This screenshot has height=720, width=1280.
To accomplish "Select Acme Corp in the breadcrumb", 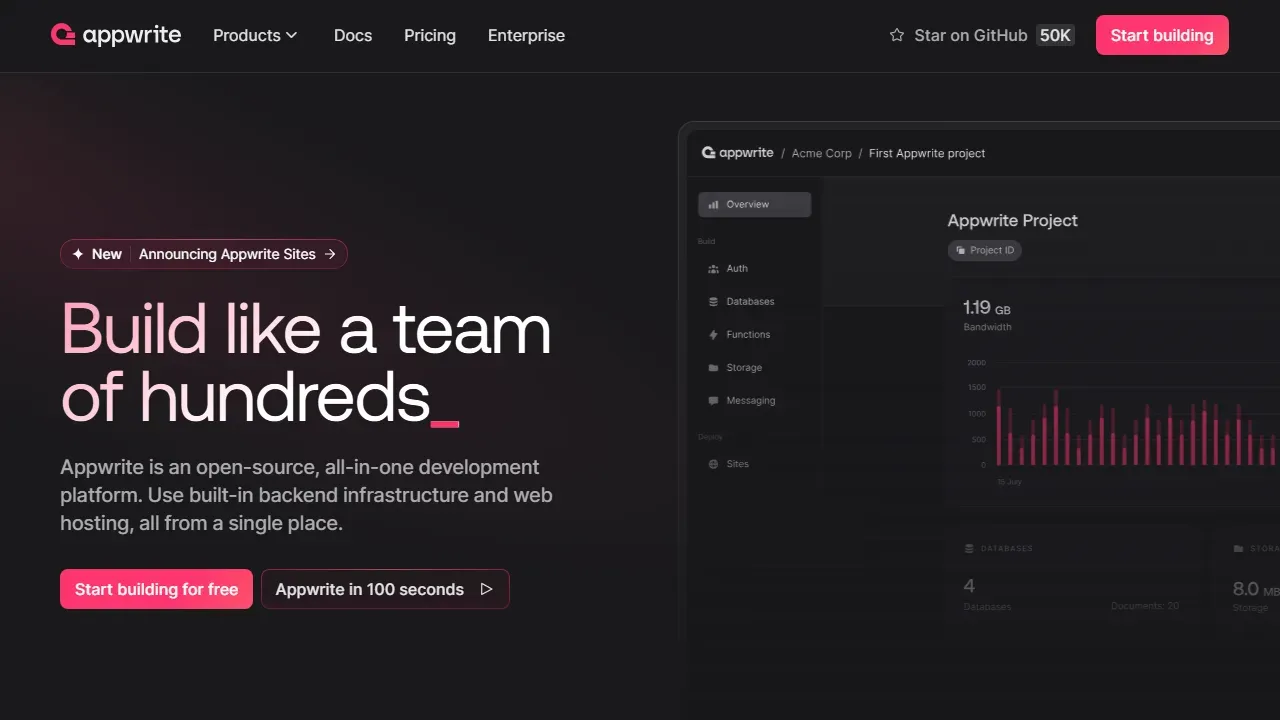I will click(822, 153).
